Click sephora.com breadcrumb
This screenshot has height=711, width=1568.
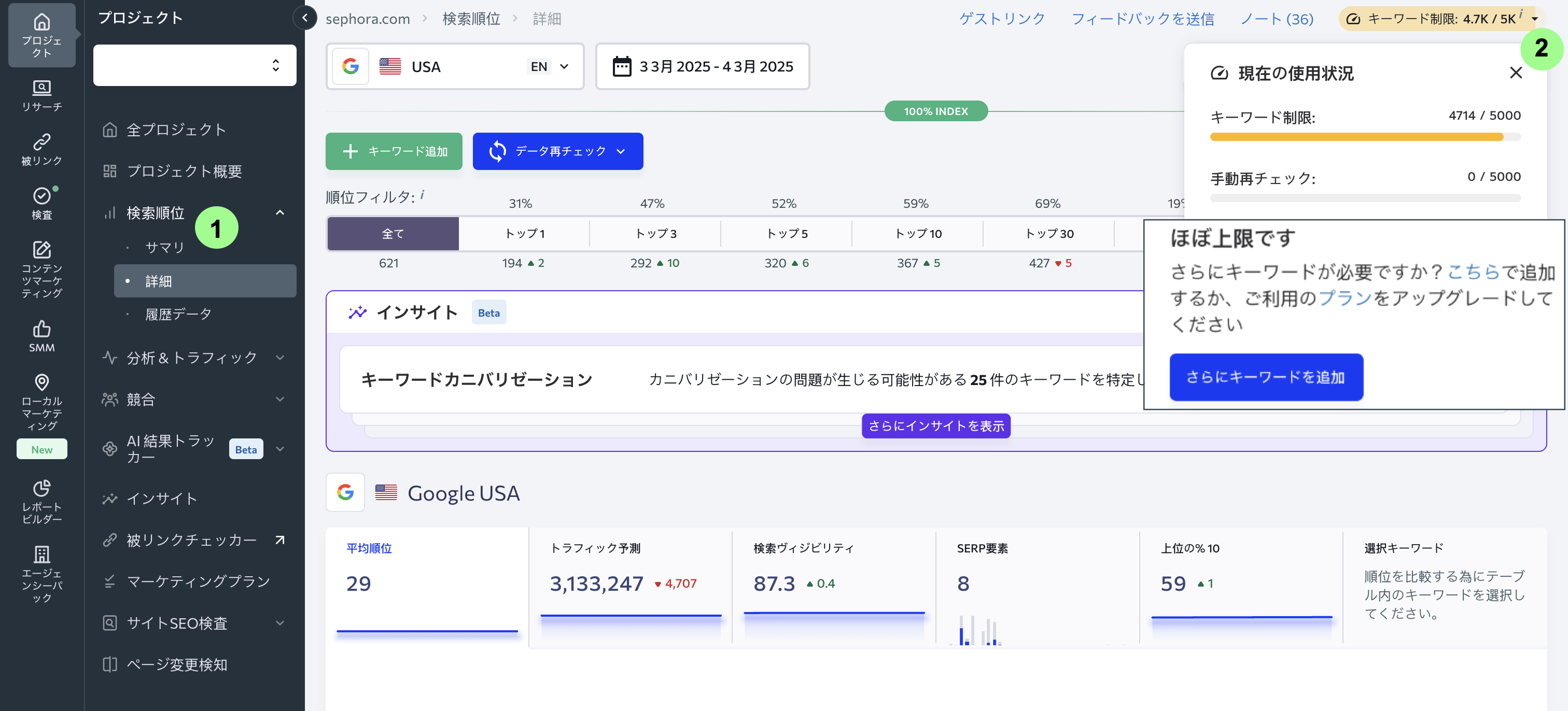click(368, 19)
